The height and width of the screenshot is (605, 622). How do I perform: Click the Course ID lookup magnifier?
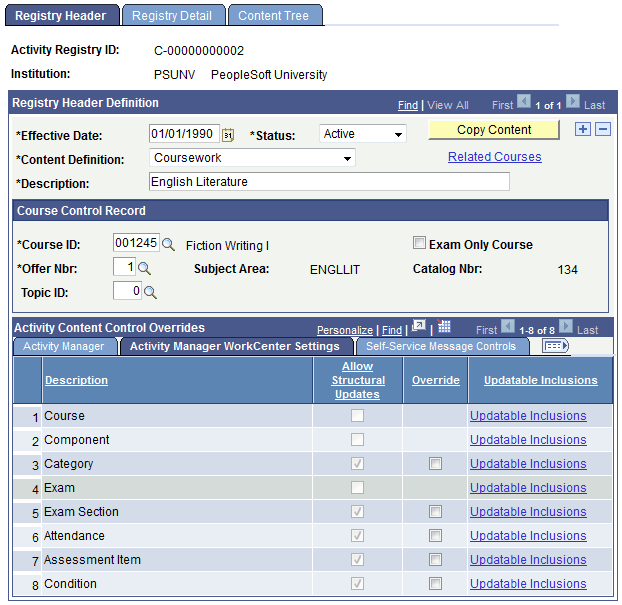(168, 244)
